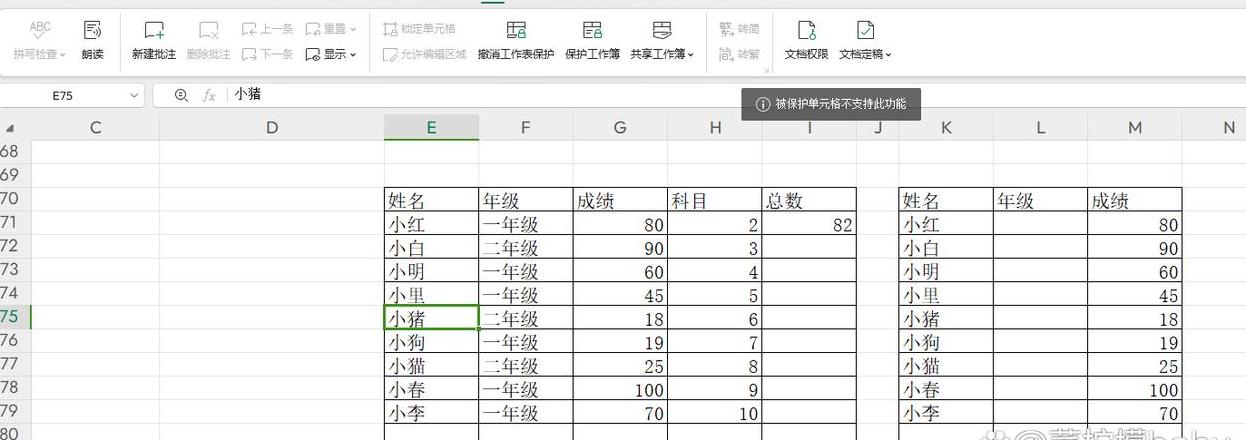Viewport: 1246px width, 440px height.
Task: Click 小猫 in column E
Action: click(x=431, y=364)
